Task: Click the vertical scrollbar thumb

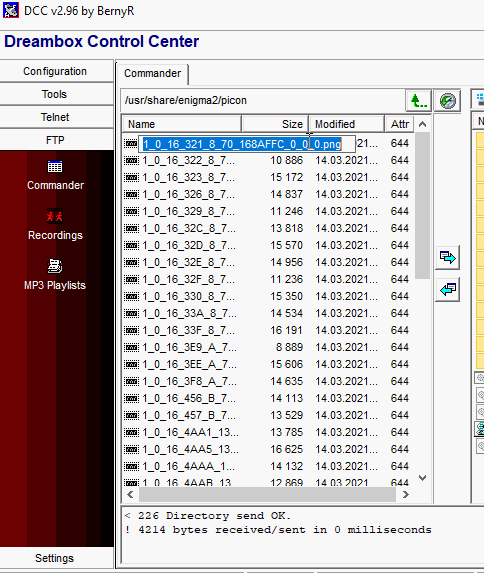Action: click(x=422, y=205)
